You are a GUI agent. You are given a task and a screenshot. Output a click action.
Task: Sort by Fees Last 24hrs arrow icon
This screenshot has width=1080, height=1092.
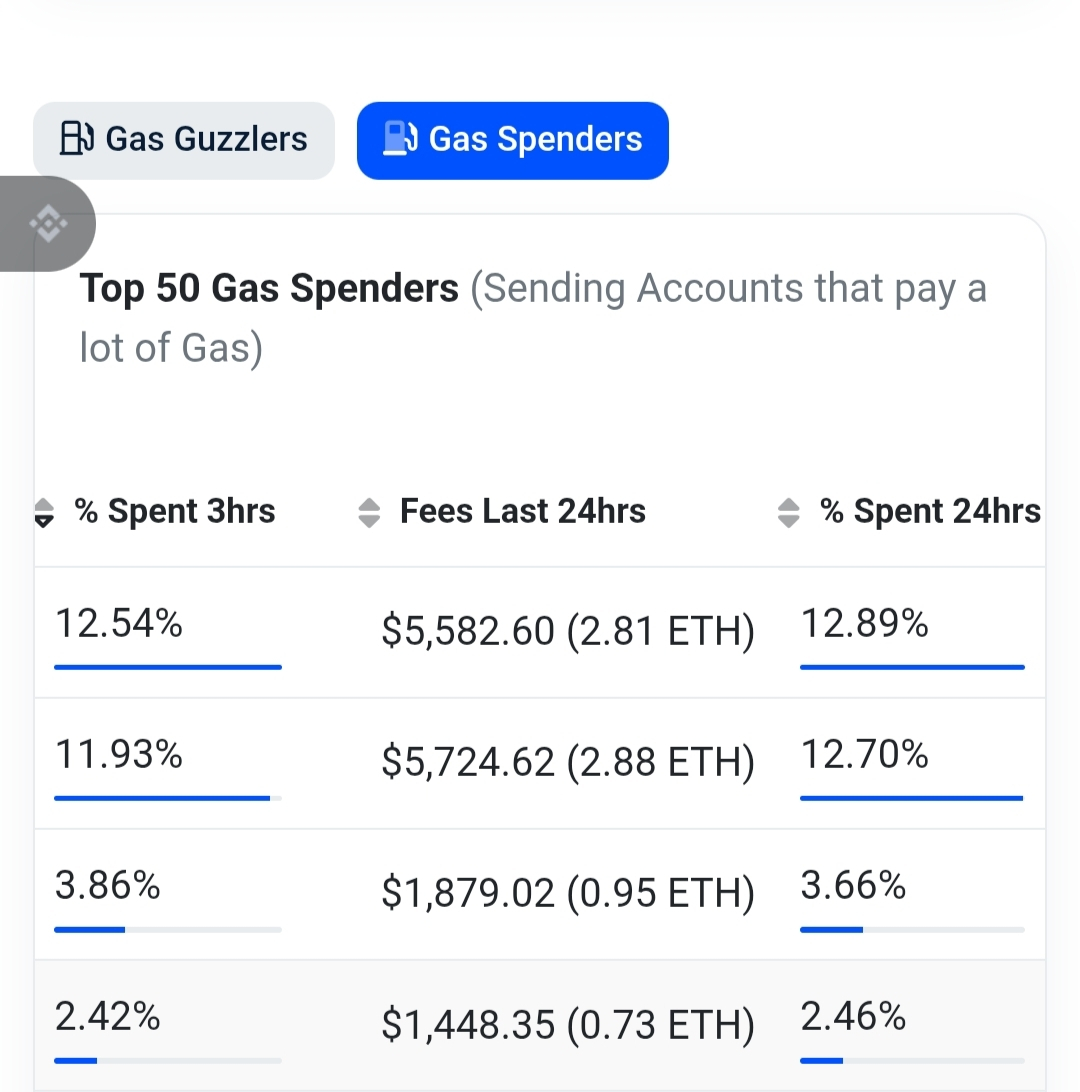(369, 513)
